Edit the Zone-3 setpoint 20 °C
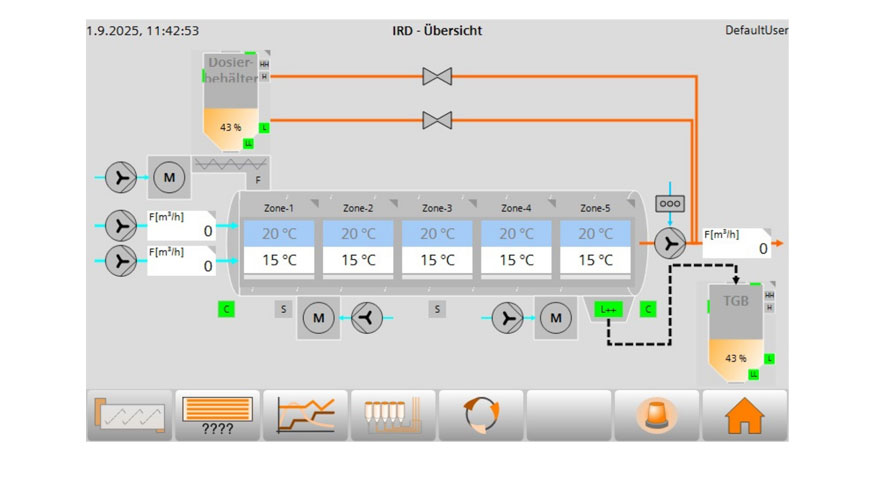 point(437,233)
